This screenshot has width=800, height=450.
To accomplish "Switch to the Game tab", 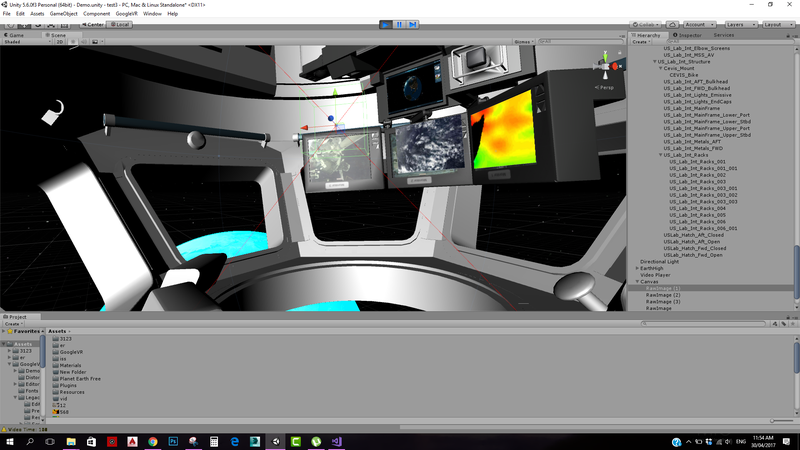I will coord(16,34).
